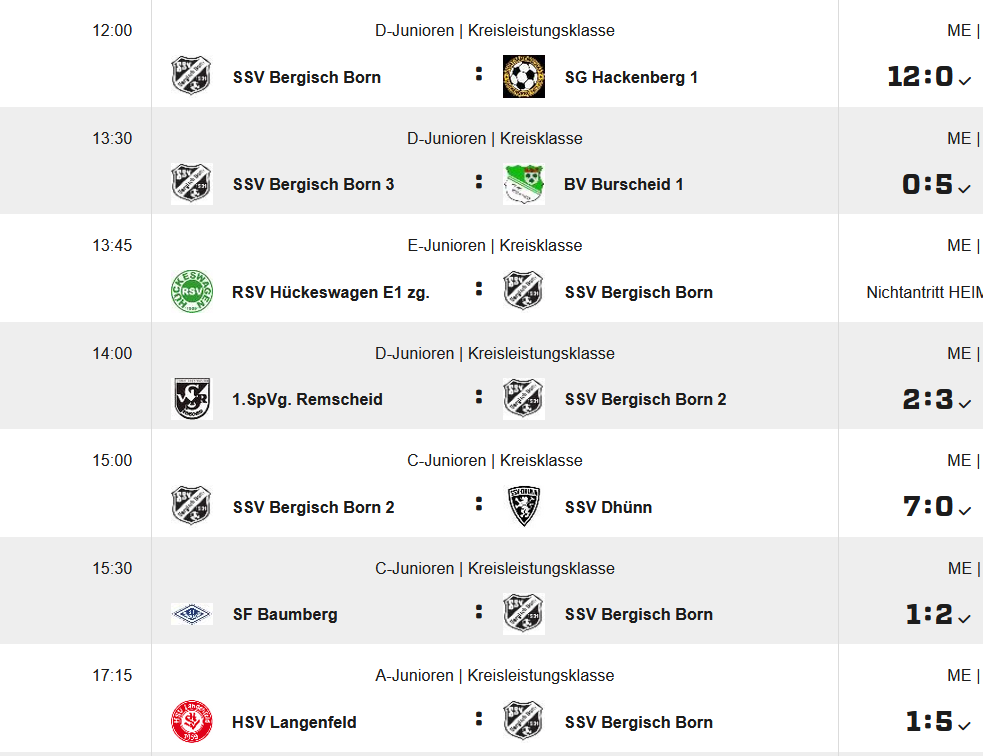
Task: Click SSV Bergisch Born 3 team crest
Action: [191, 184]
